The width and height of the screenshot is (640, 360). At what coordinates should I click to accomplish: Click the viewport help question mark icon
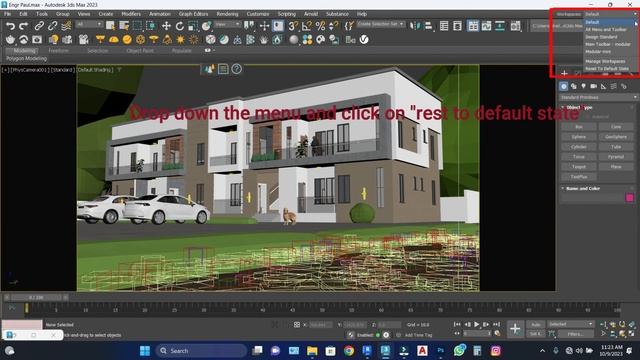click(236, 69)
